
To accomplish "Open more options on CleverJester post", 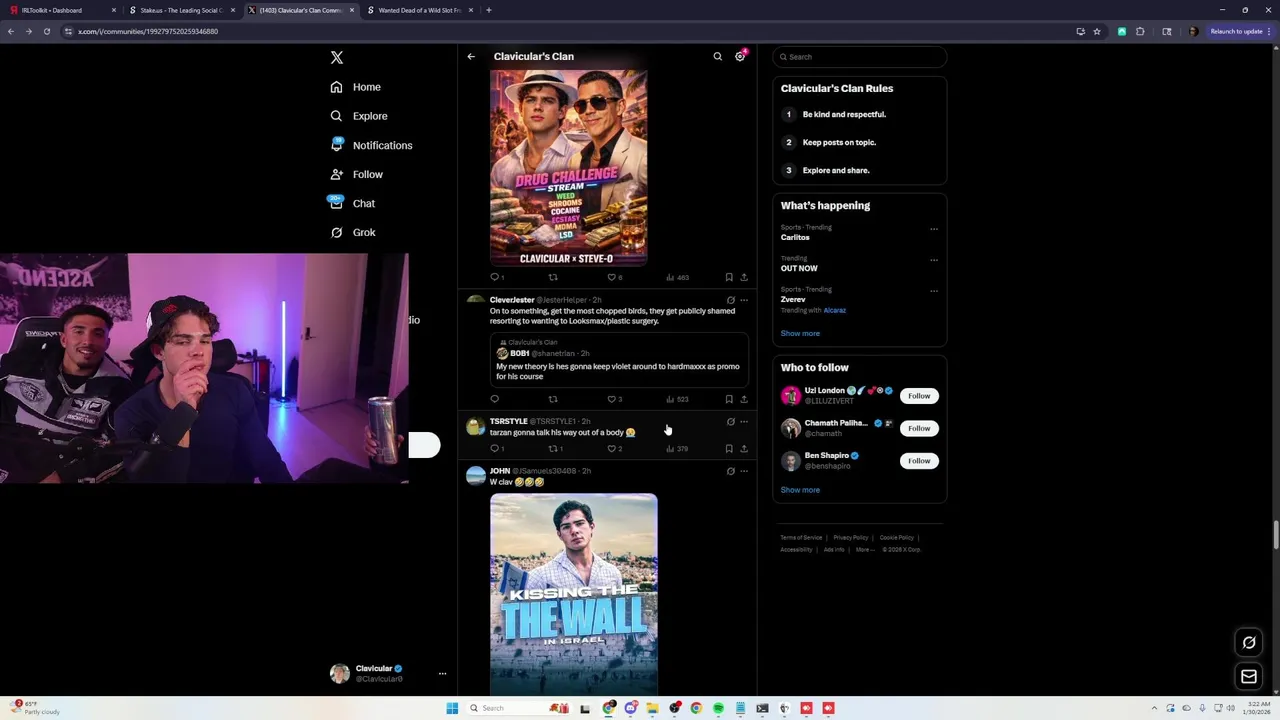I will click(x=744, y=300).
